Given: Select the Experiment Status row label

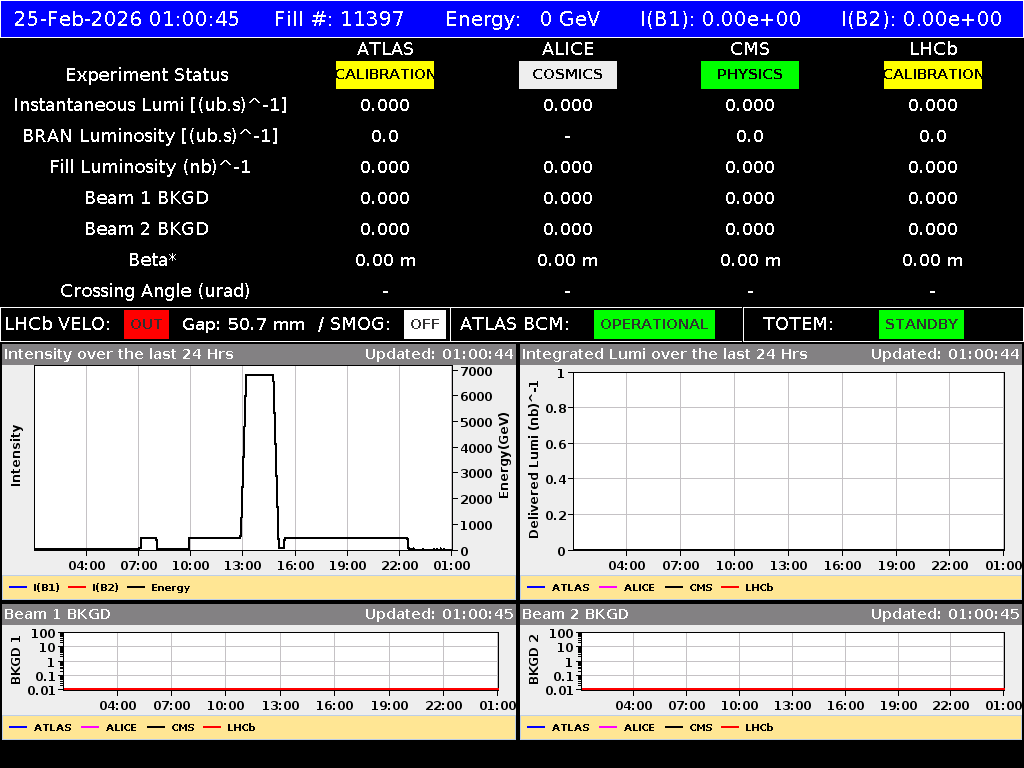Looking at the screenshot, I should pos(147,74).
